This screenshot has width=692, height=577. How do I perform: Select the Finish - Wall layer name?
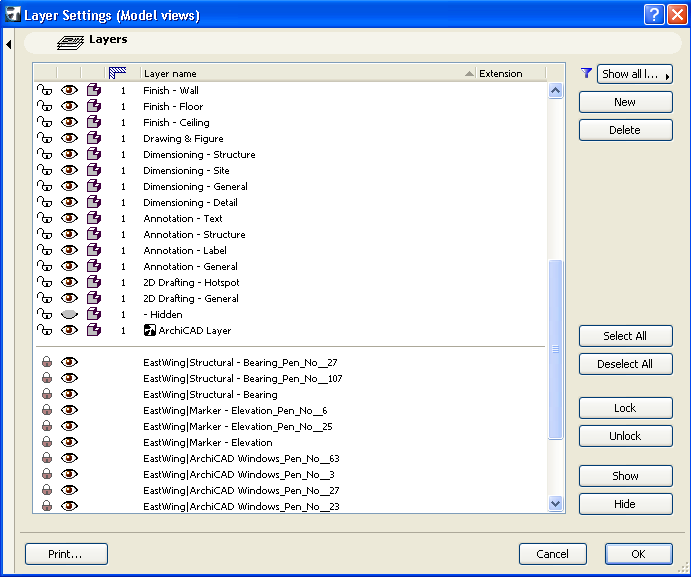(x=171, y=91)
